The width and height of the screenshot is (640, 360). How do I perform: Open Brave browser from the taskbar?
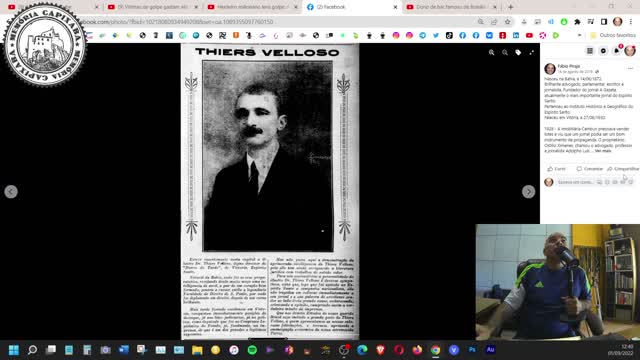coord(380,350)
